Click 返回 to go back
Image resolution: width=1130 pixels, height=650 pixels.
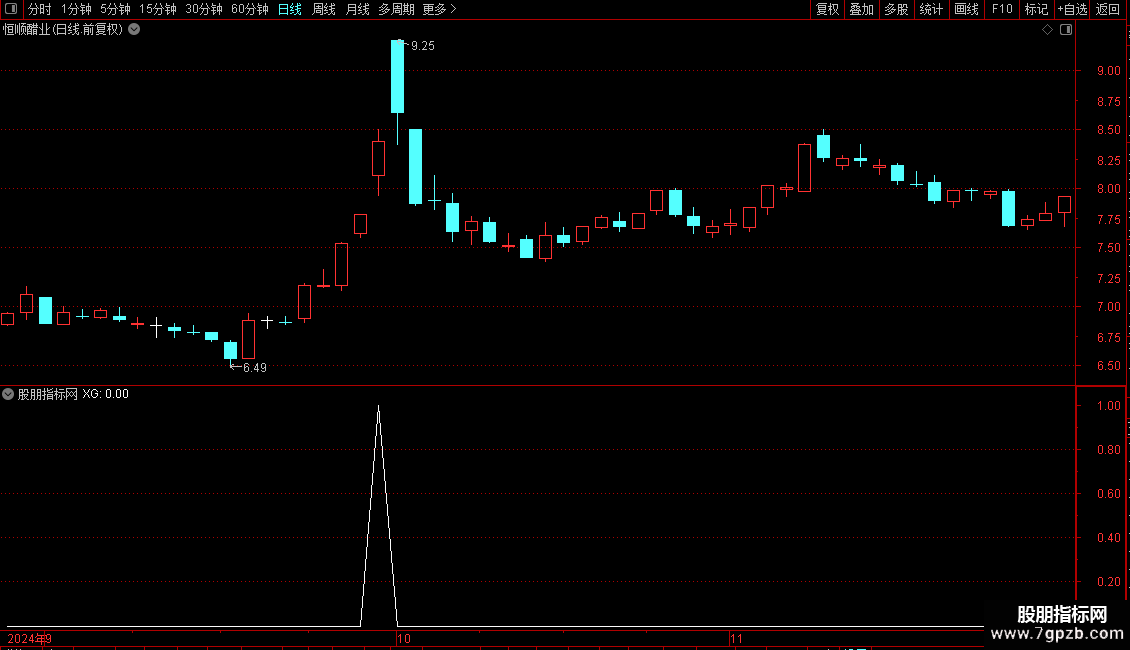[x=1108, y=9]
